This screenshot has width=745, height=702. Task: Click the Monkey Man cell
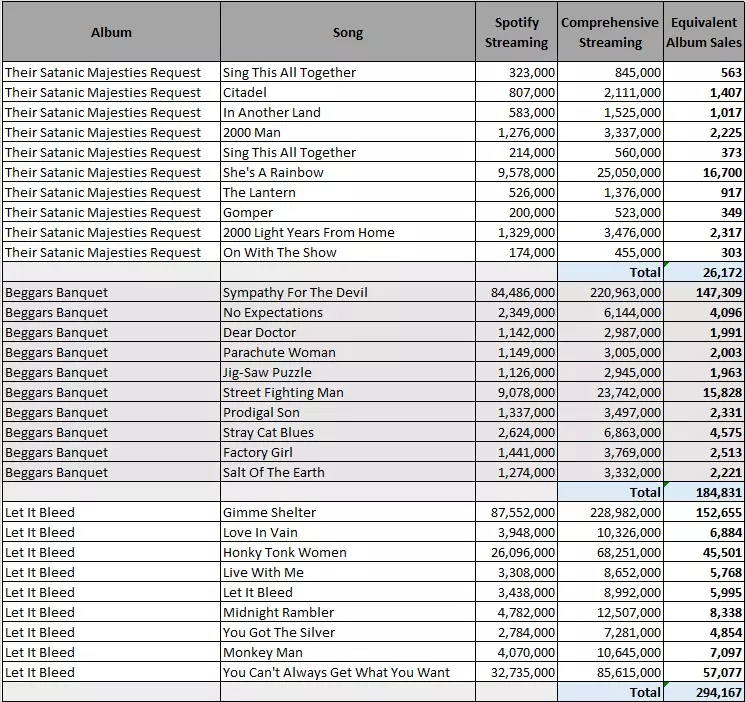pos(348,652)
